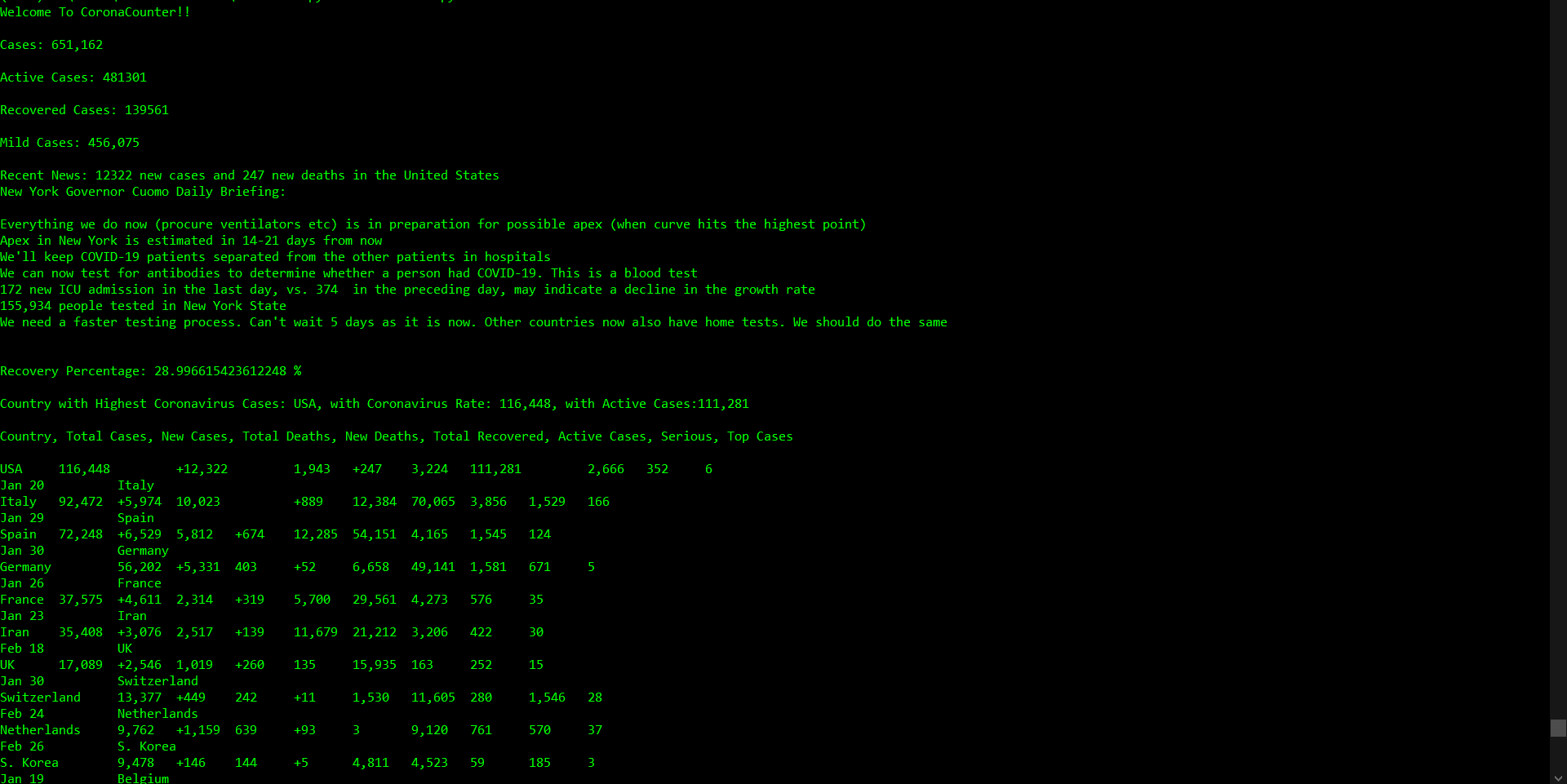The image size is (1567, 784).
Task: Click S. Korea total cases value 9,478
Action: (135, 763)
